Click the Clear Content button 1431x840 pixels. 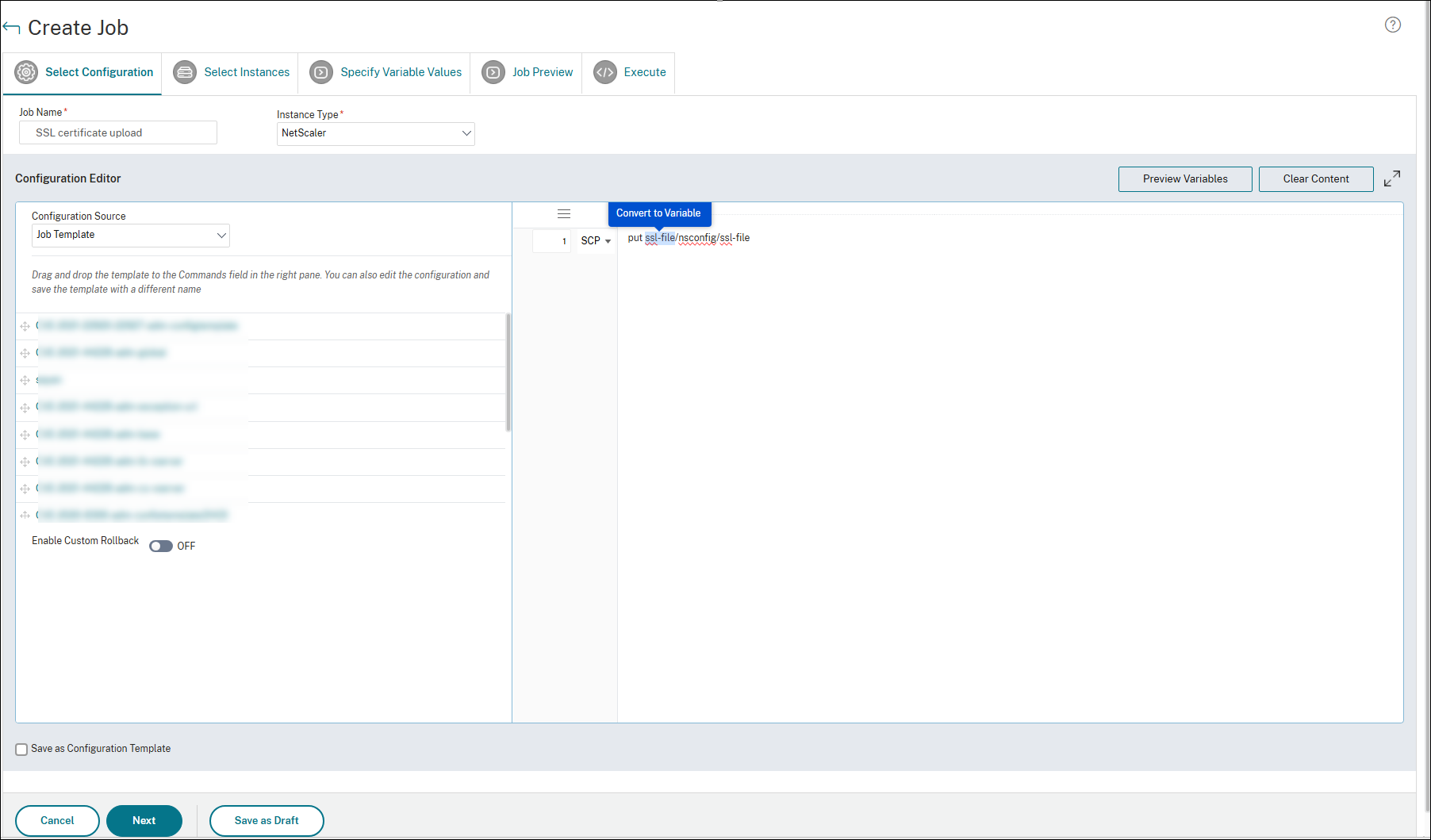tap(1316, 179)
